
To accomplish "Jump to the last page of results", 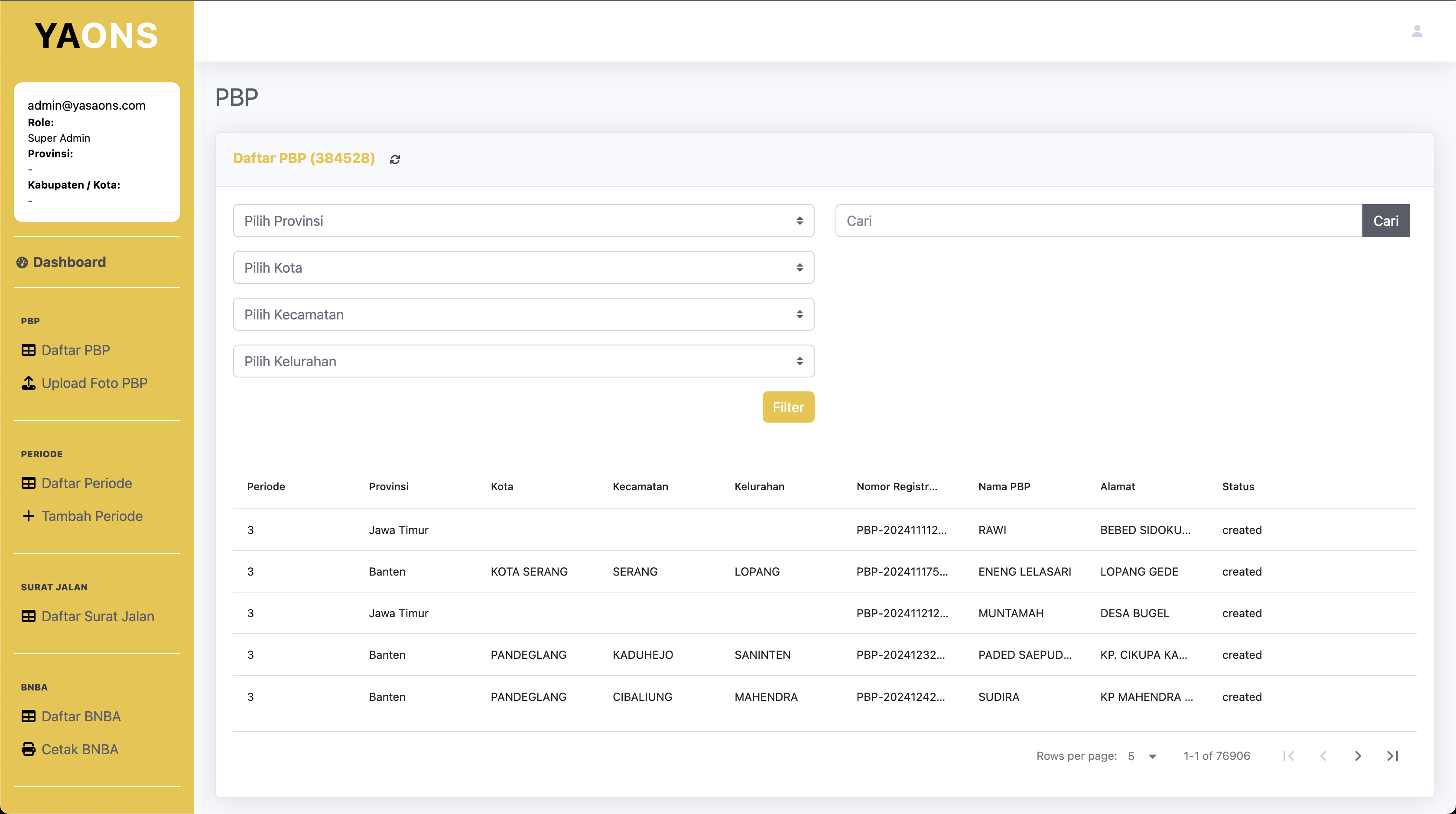I will click(1393, 756).
